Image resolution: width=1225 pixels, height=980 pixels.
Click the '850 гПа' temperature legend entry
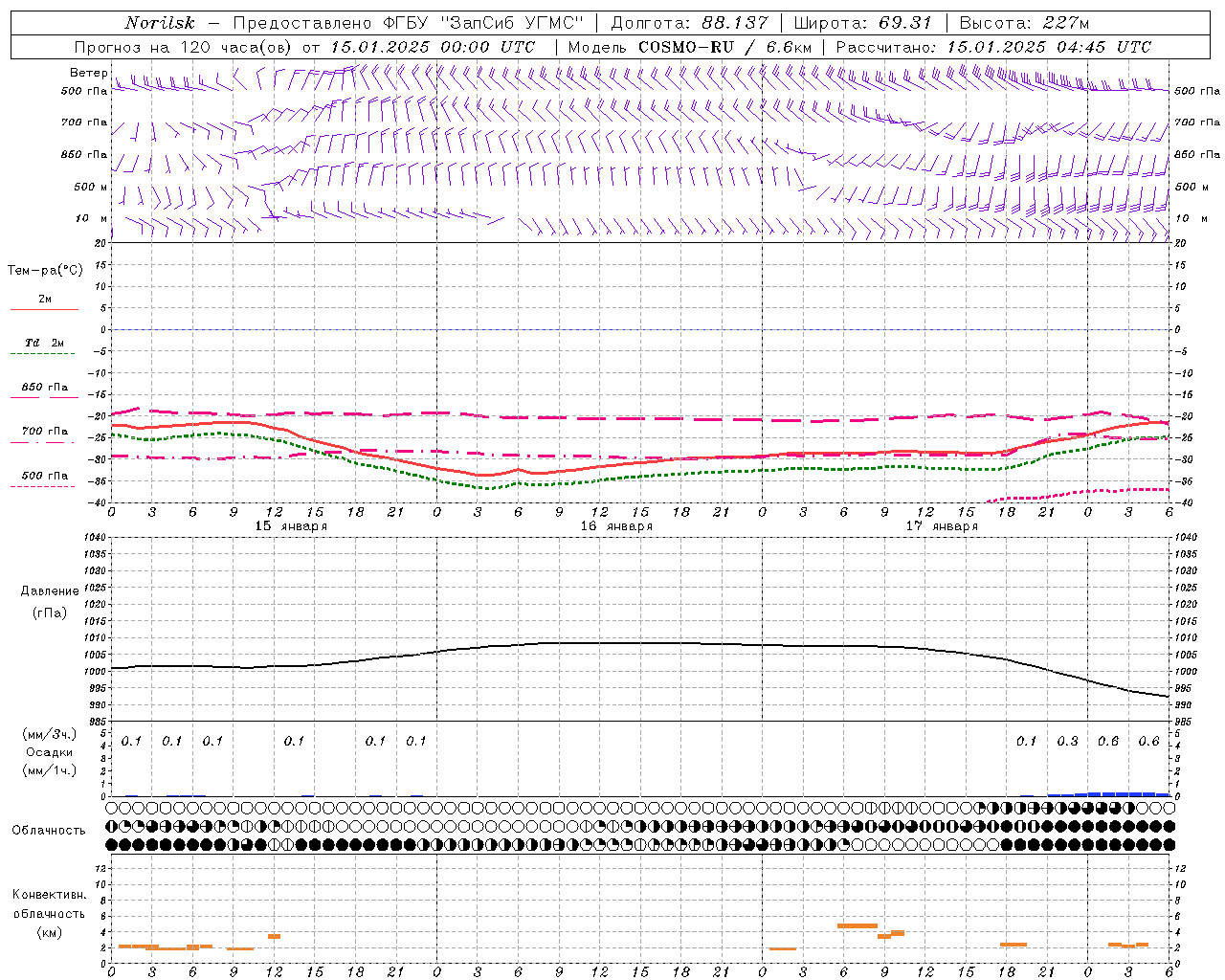[45, 388]
